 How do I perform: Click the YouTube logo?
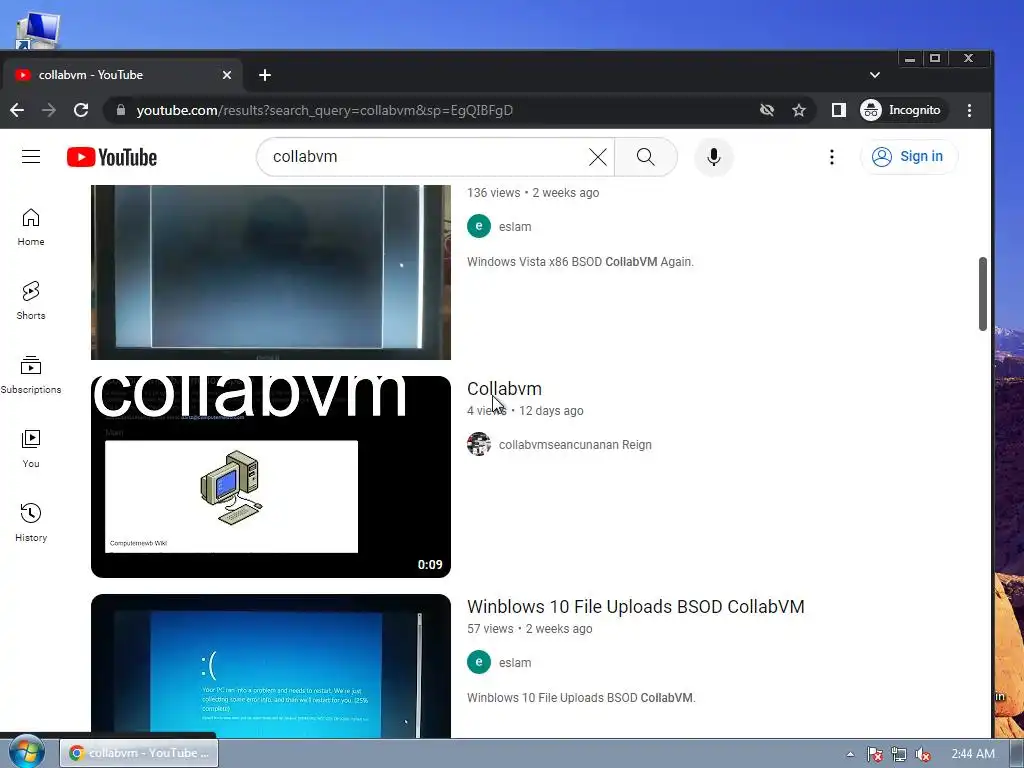pos(112,157)
